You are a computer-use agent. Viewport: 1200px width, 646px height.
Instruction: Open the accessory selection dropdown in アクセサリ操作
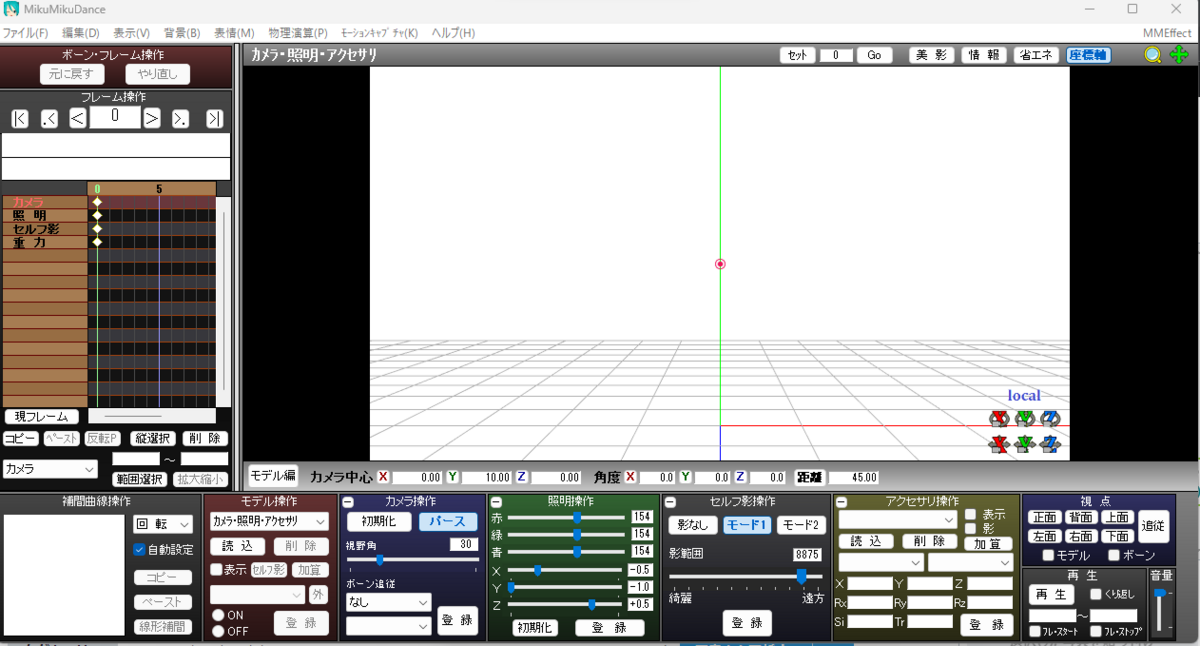tap(898, 520)
